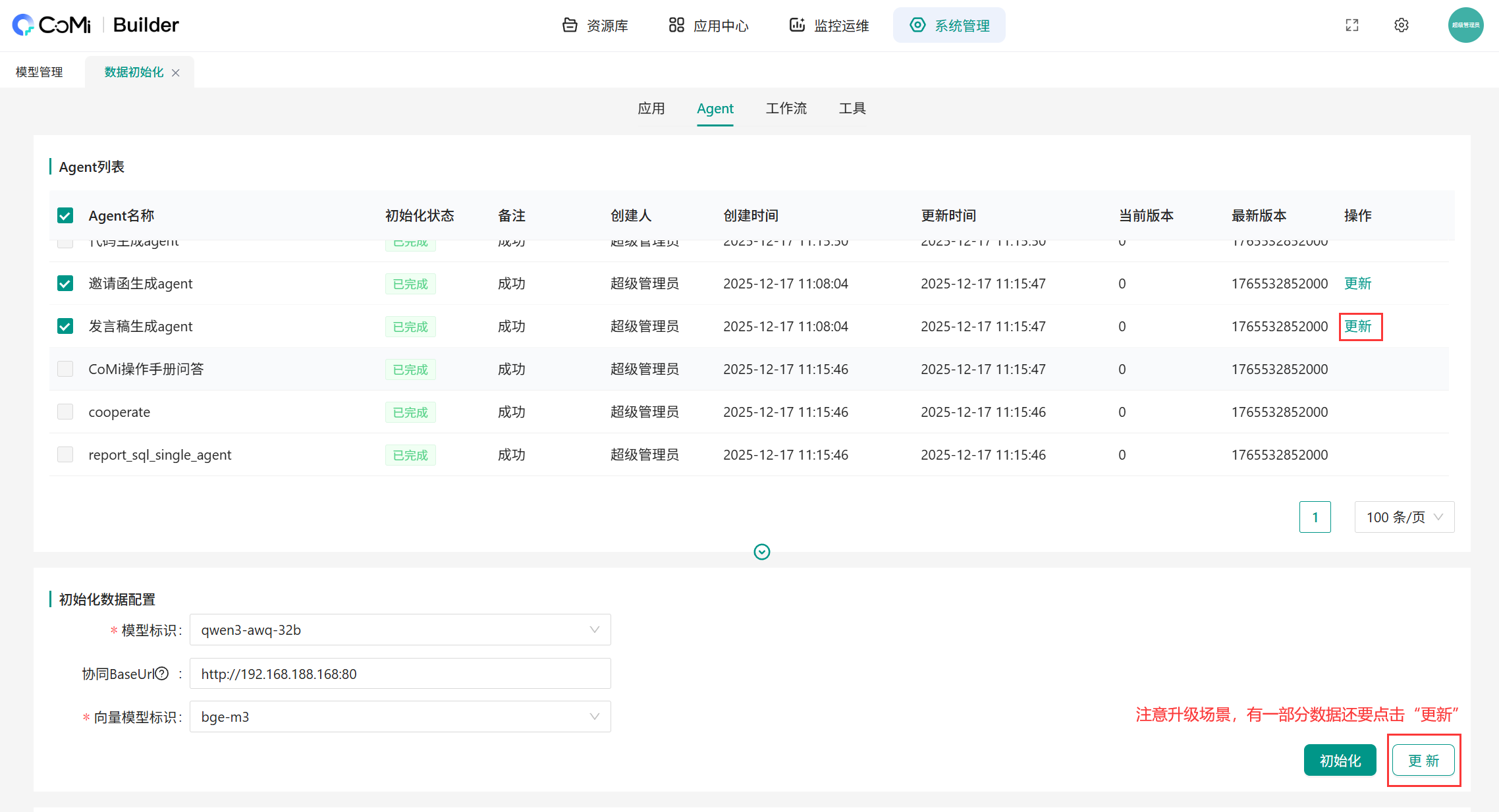This screenshot has height=812, width=1499.
Task: Click the 资源库 folder icon
Action: pos(570,25)
